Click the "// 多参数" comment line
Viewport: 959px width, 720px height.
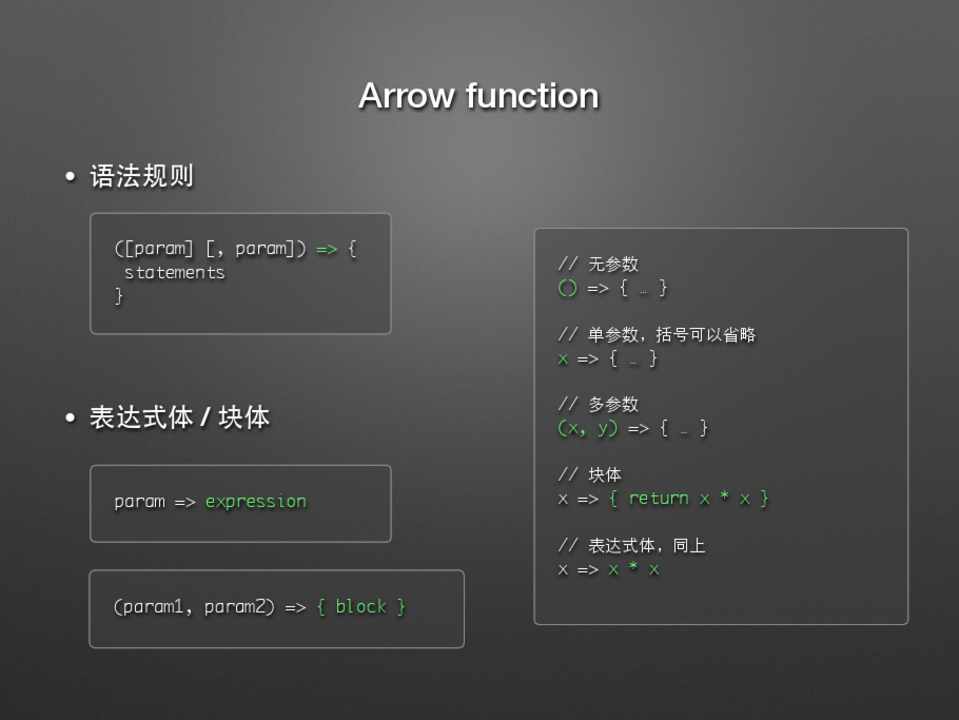point(598,405)
